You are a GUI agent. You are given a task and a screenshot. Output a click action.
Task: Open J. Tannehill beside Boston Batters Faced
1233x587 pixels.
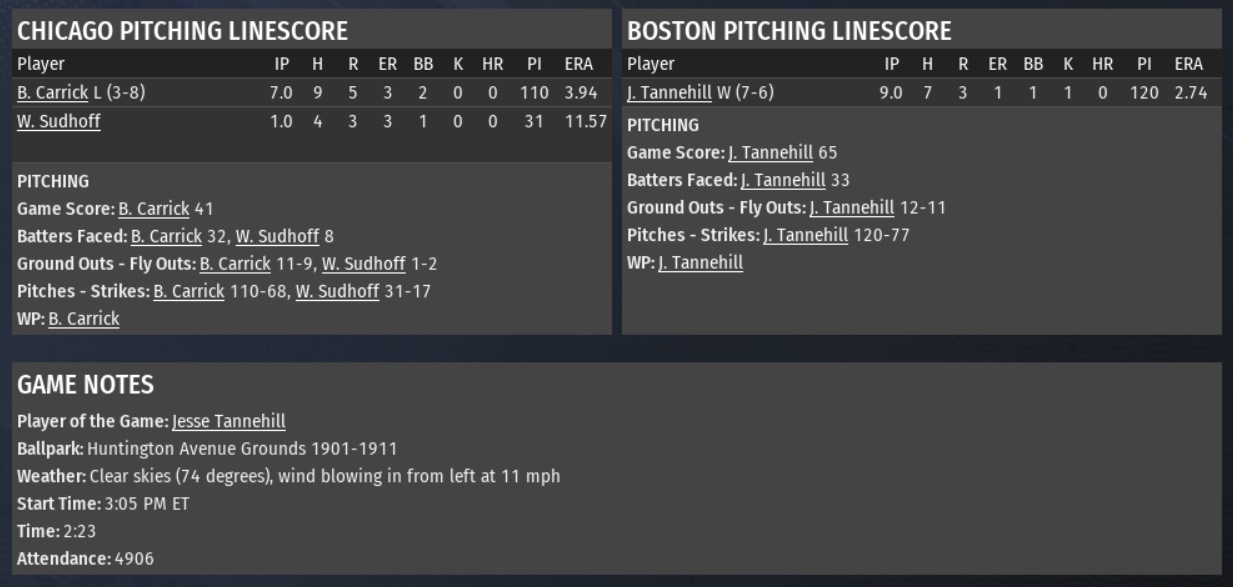coord(783,181)
